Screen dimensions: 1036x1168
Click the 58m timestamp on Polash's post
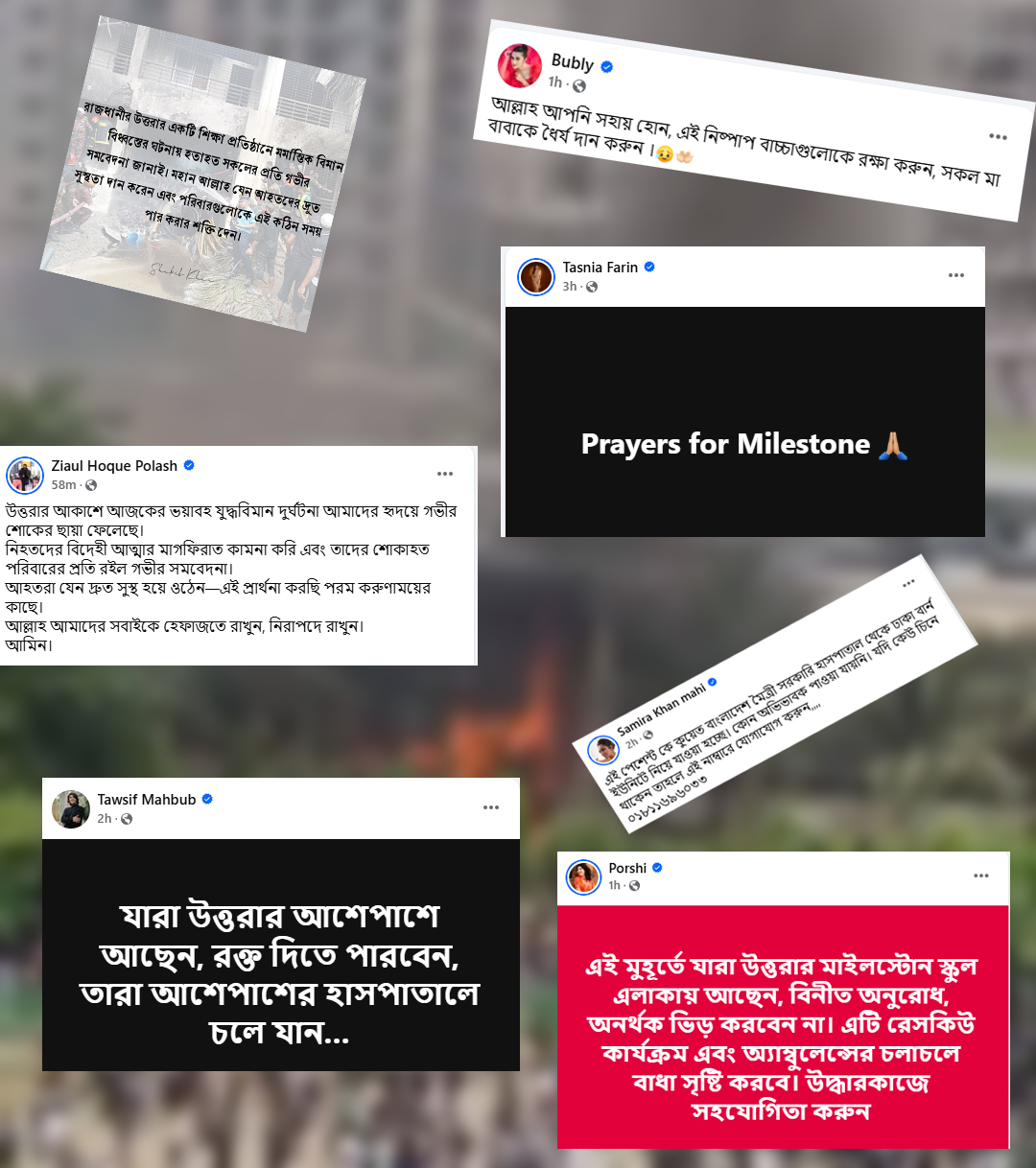pyautogui.click(x=64, y=485)
